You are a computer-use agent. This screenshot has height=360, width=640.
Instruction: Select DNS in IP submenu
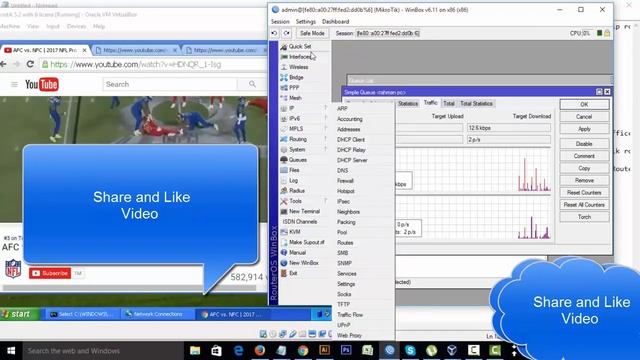(342, 170)
